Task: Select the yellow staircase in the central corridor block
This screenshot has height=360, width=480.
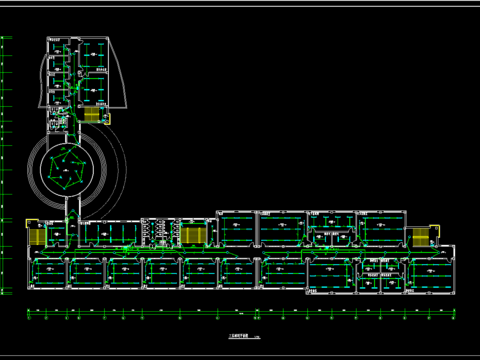Action: coord(194,235)
